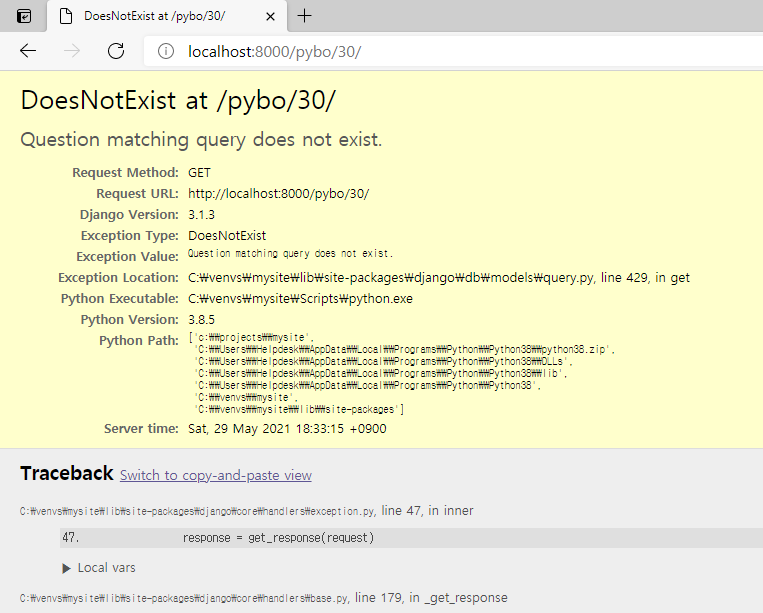This screenshot has width=763, height=613.
Task: Click the Python Path label
Action: pos(139,341)
